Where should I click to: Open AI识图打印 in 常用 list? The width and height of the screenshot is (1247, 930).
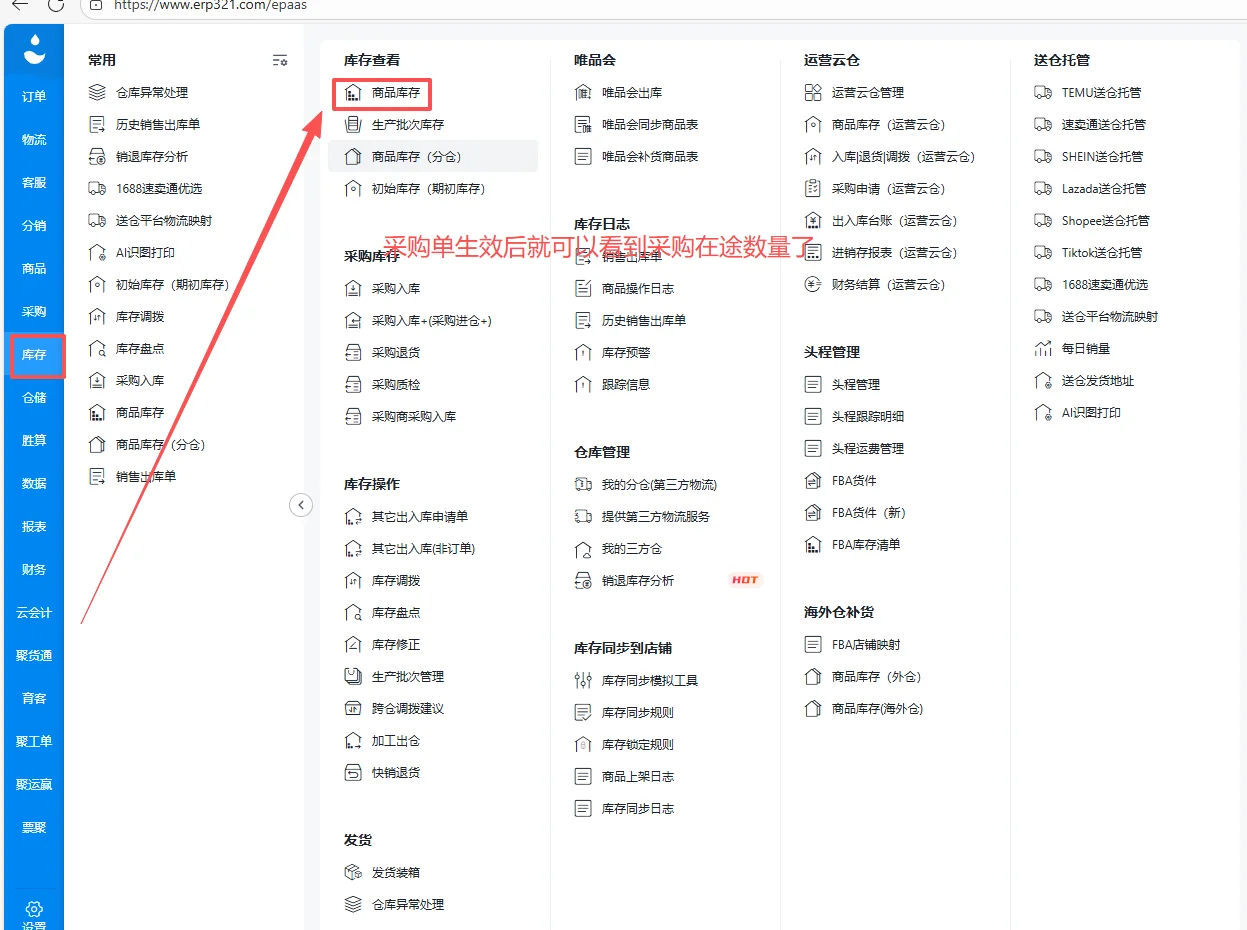[x=145, y=253]
